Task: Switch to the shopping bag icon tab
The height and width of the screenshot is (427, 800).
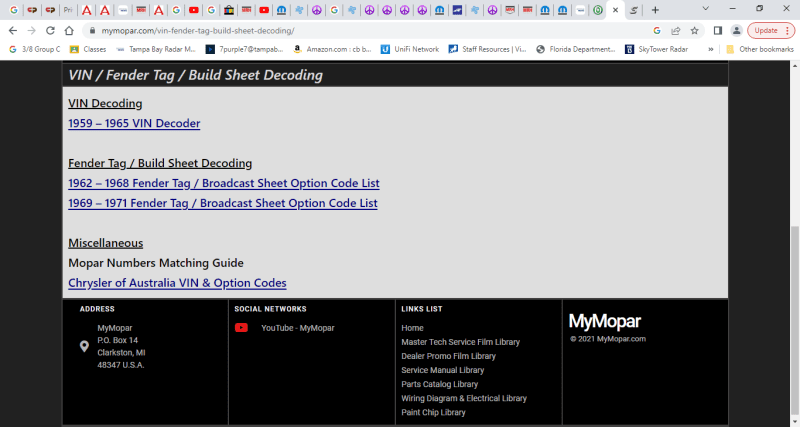Action: [229, 10]
